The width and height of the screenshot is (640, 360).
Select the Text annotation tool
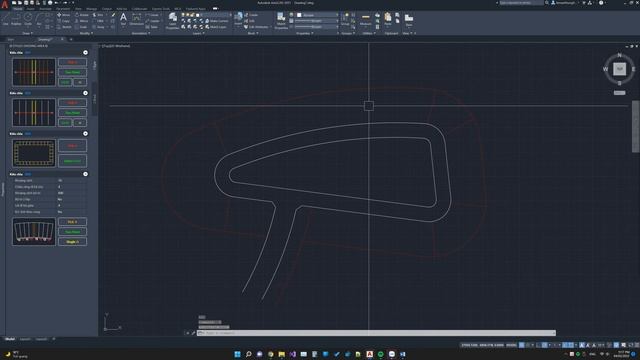pos(123,19)
